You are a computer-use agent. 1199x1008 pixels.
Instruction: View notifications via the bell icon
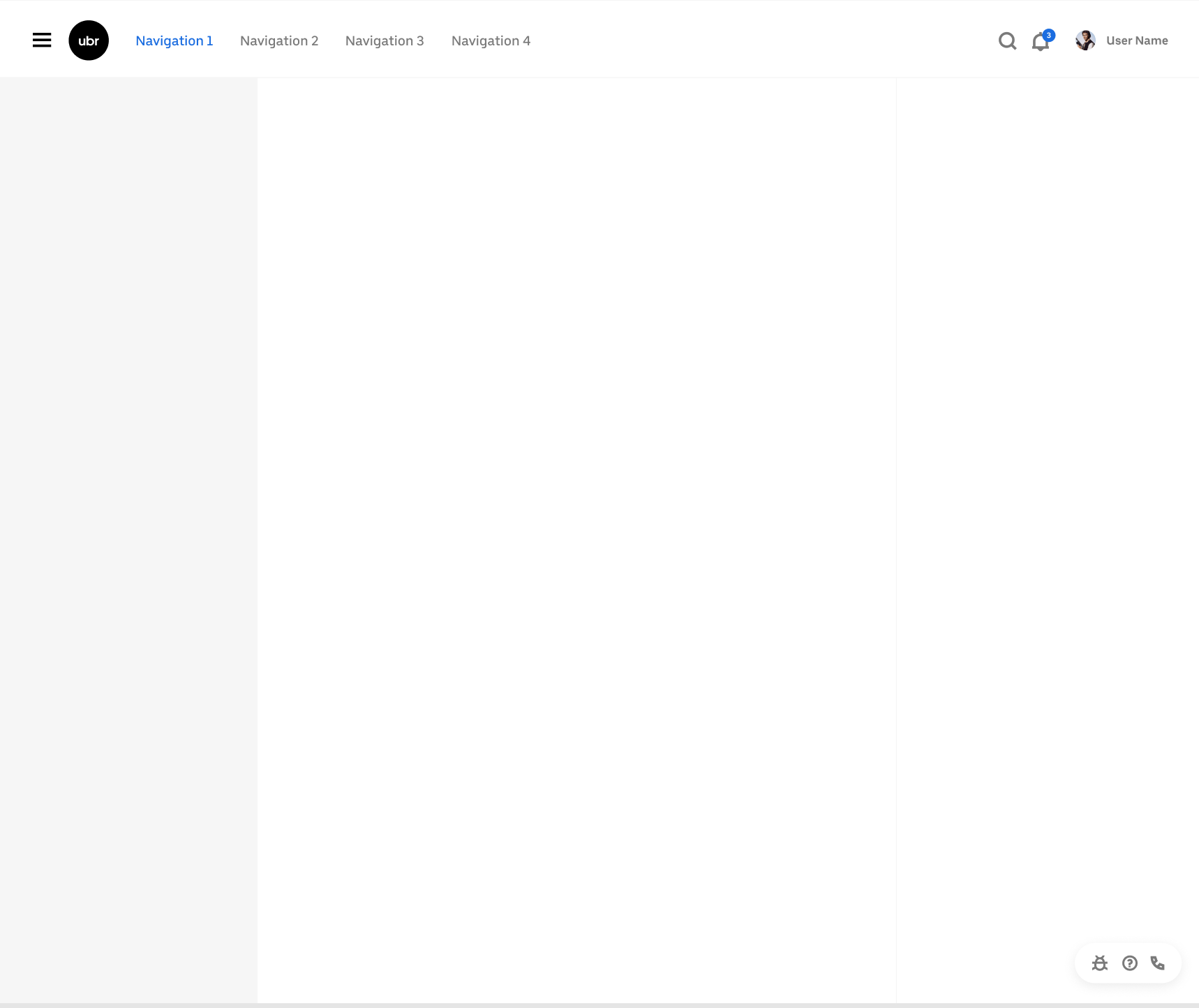point(1041,42)
